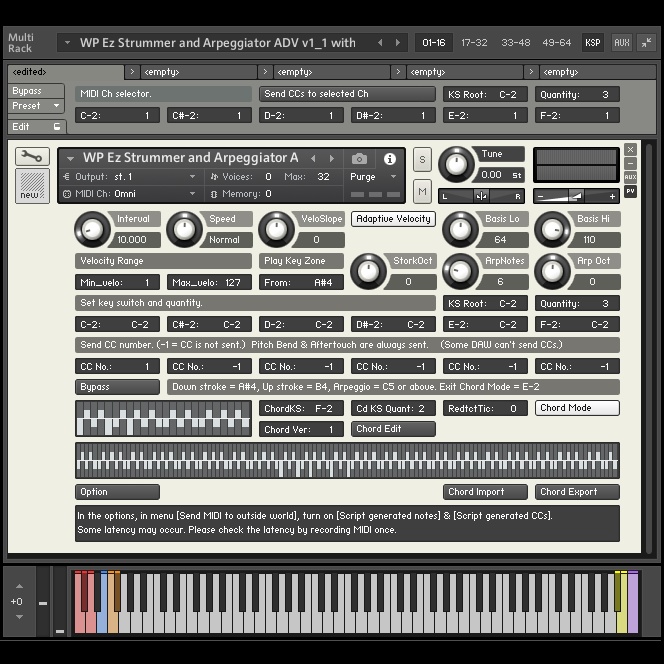Click the VeloSlope knob
Viewport: 664px width, 664px height.
[x=276, y=230]
